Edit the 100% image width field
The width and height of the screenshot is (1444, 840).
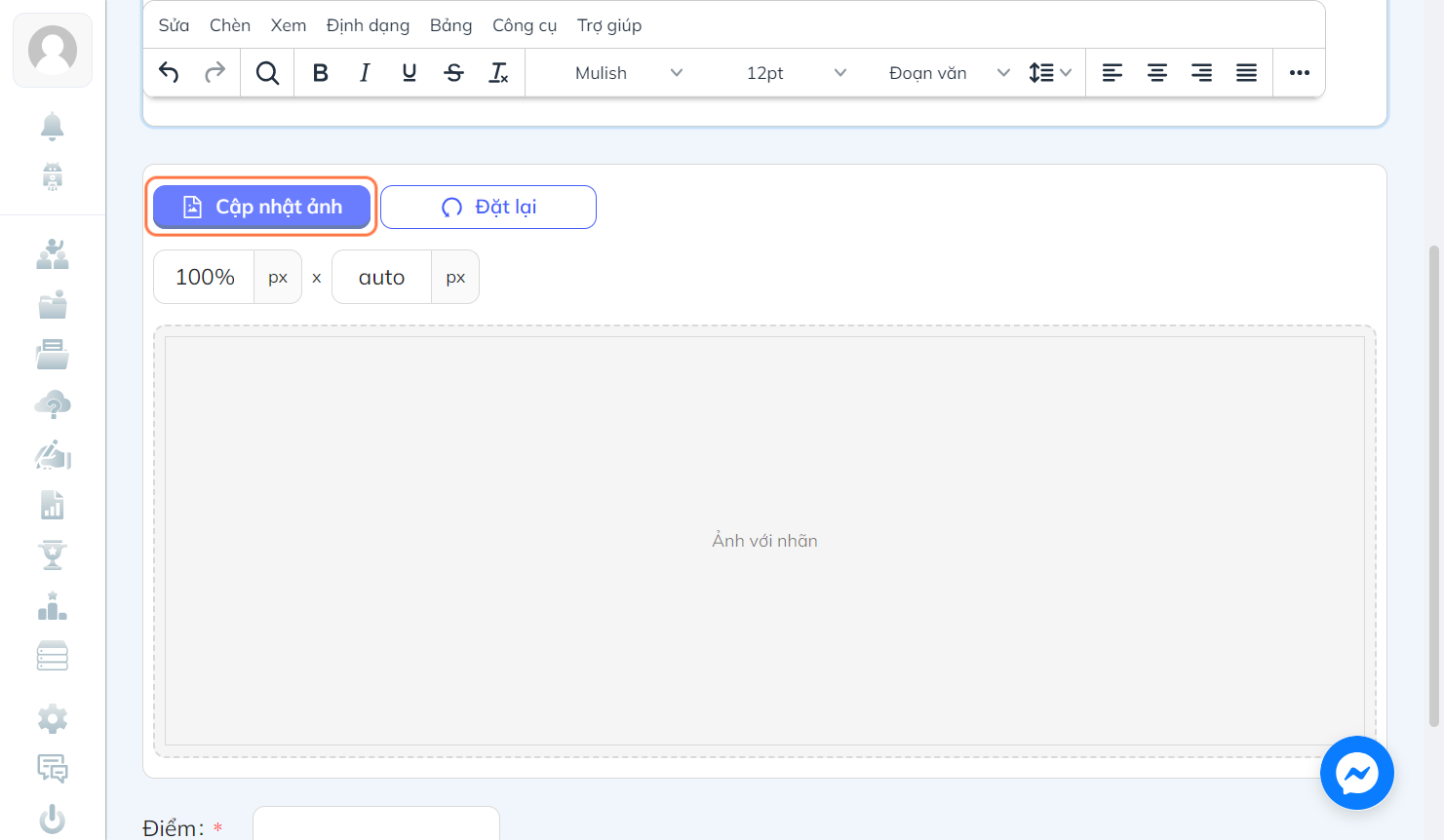point(205,277)
